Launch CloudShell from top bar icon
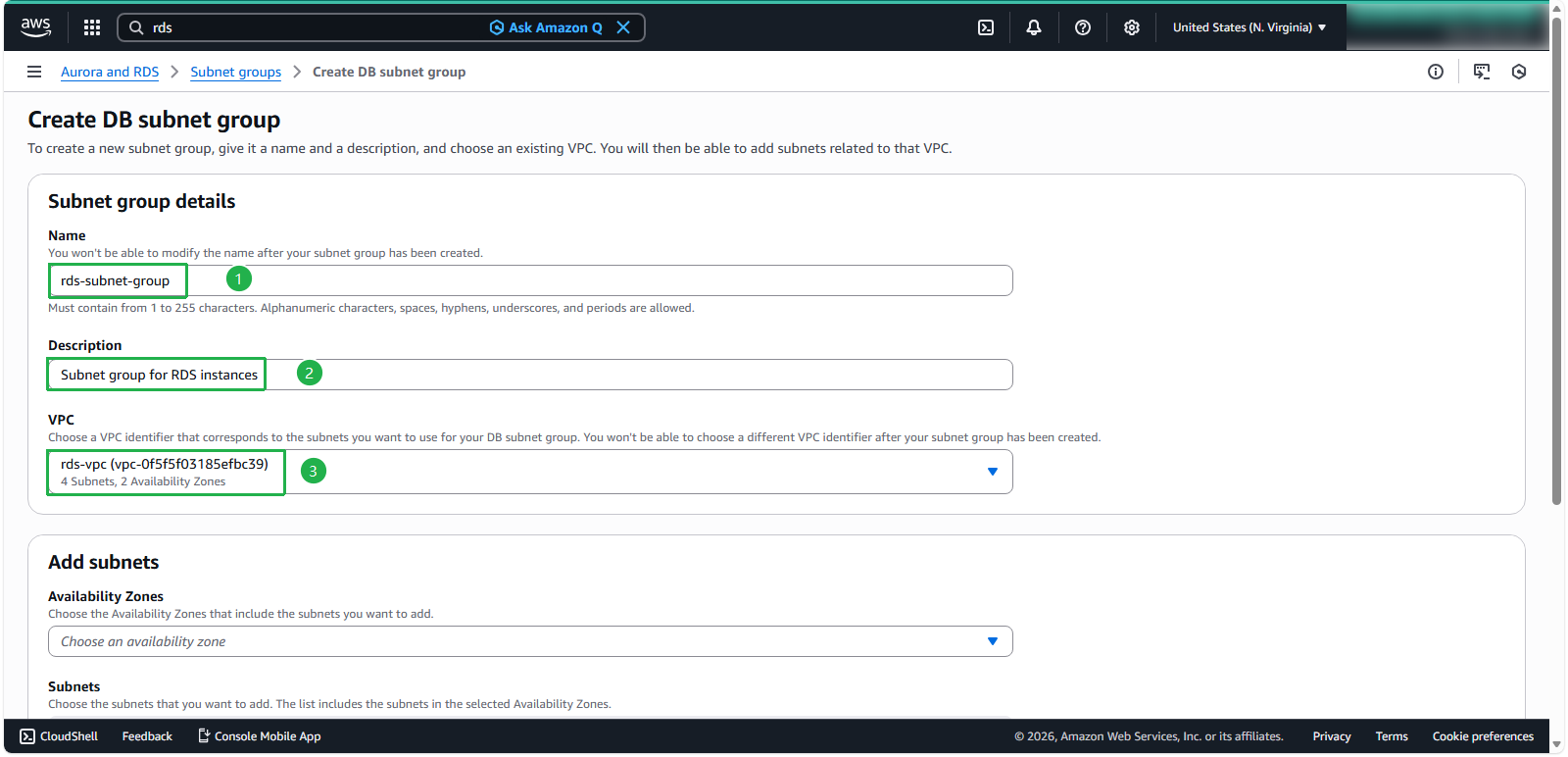The width and height of the screenshot is (1568, 757). tap(986, 27)
